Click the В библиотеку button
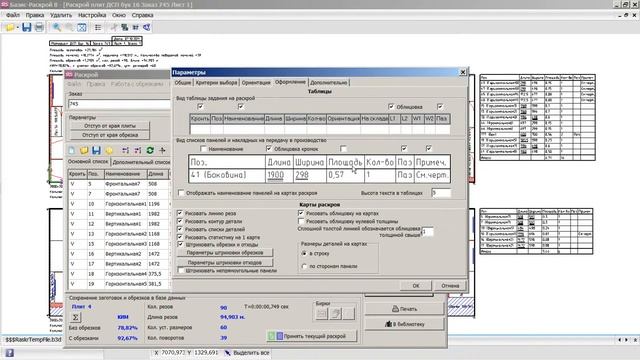This screenshot has width=640, height=360. coord(404,324)
